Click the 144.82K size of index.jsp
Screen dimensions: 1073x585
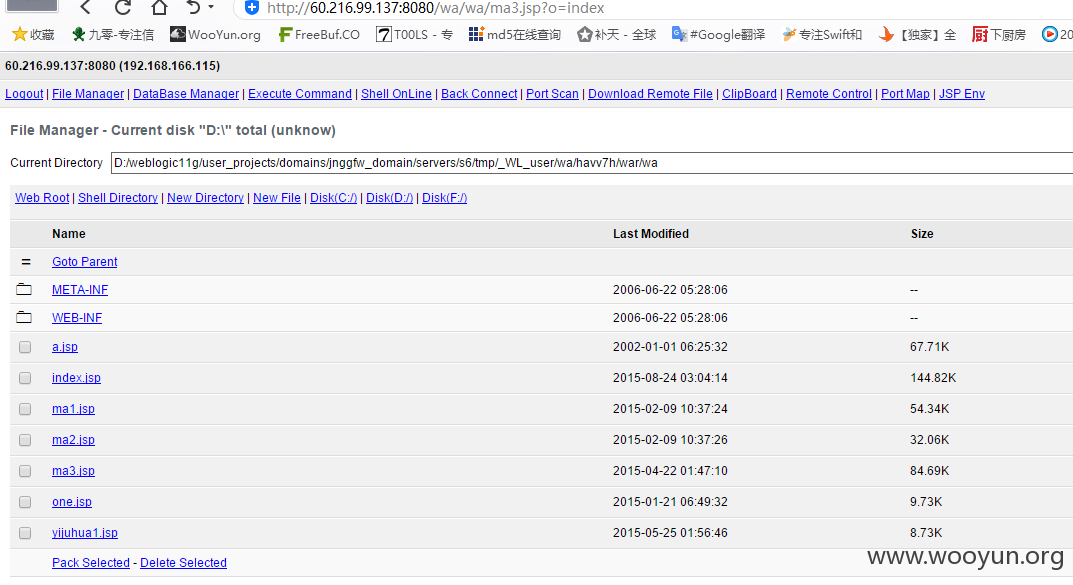click(x=933, y=378)
